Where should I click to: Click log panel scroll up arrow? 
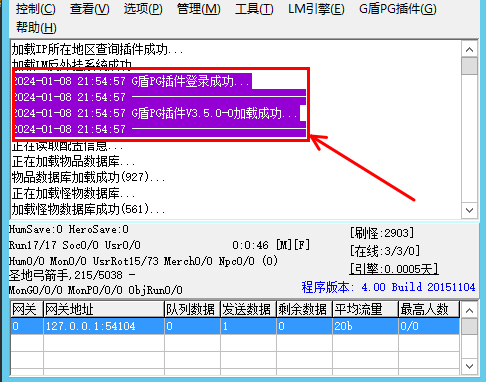[x=470, y=50]
